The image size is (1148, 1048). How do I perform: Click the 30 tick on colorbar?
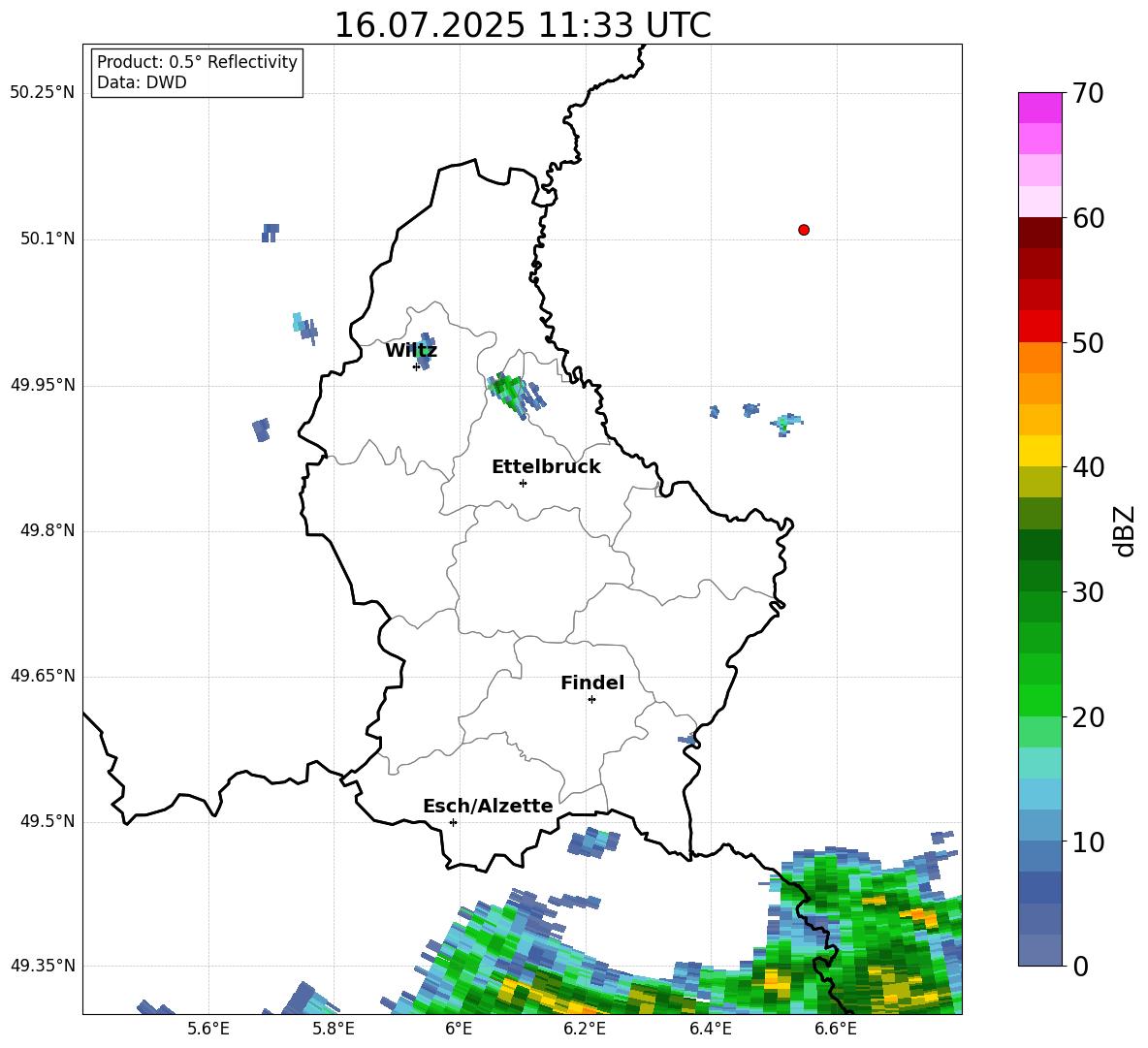point(1089,592)
